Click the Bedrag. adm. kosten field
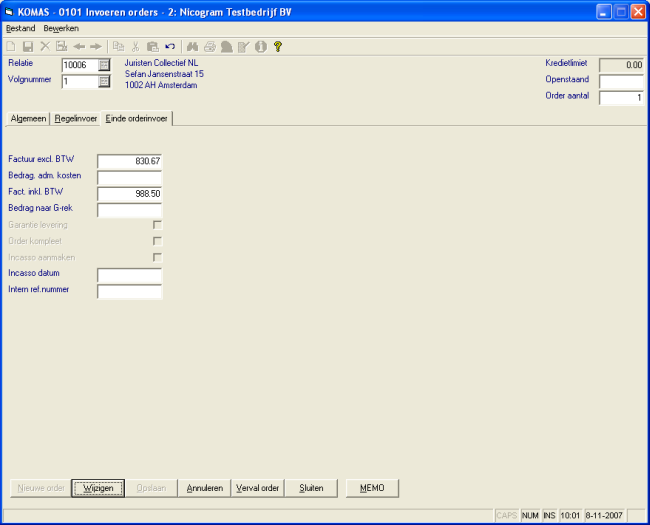This screenshot has height=525, width=650. click(x=129, y=177)
